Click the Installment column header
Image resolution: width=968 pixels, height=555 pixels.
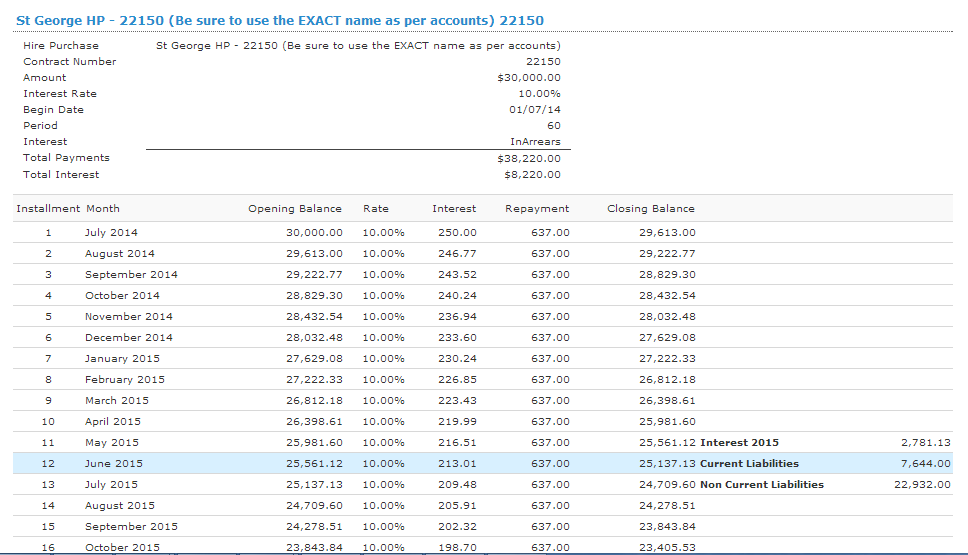pos(48,209)
